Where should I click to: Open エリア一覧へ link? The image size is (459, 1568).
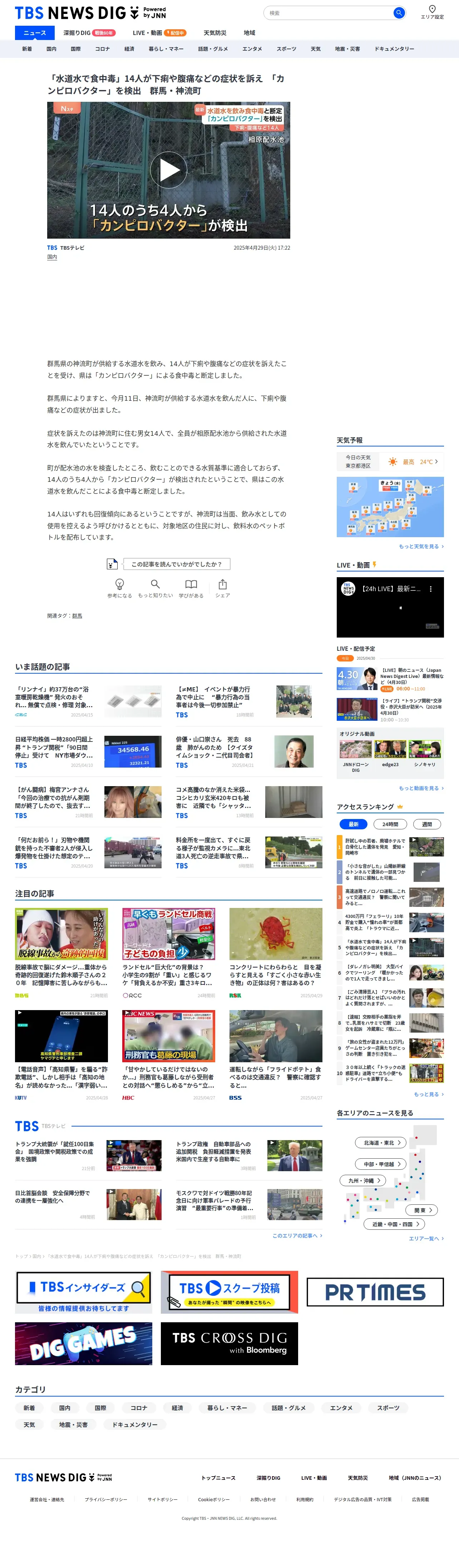pos(426,1239)
